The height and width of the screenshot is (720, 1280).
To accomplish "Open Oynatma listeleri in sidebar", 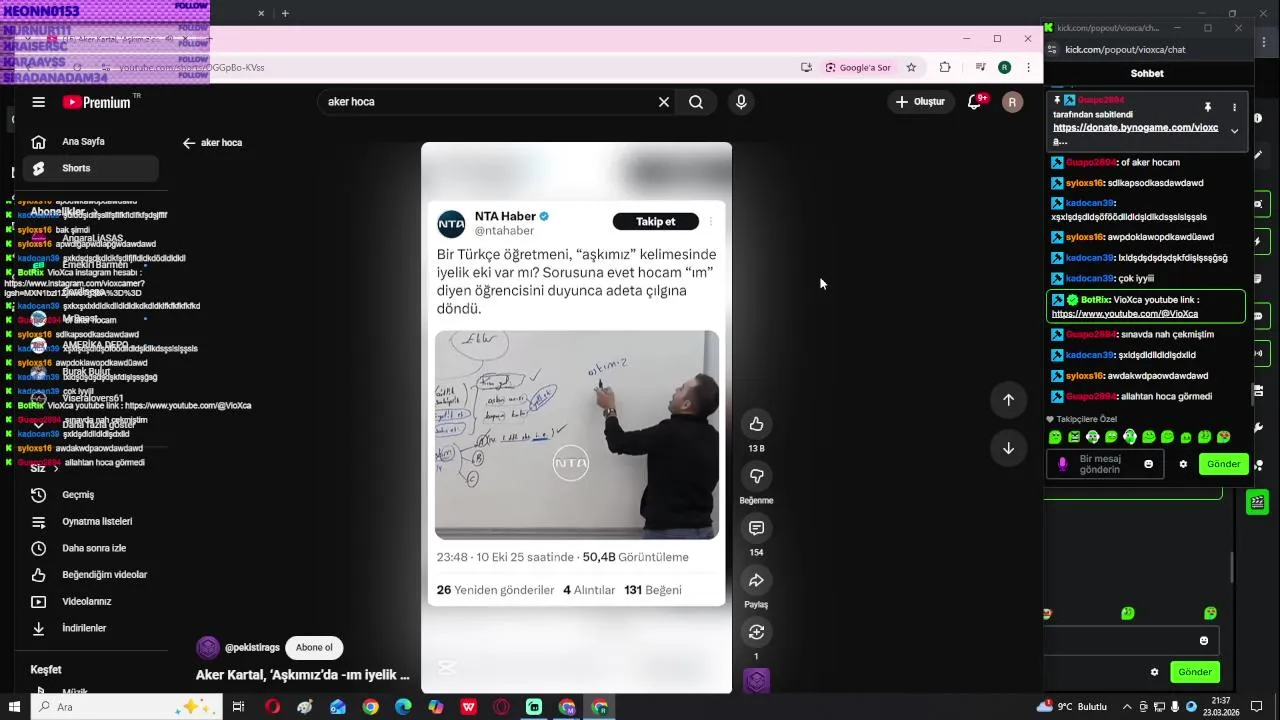I will click(90, 522).
